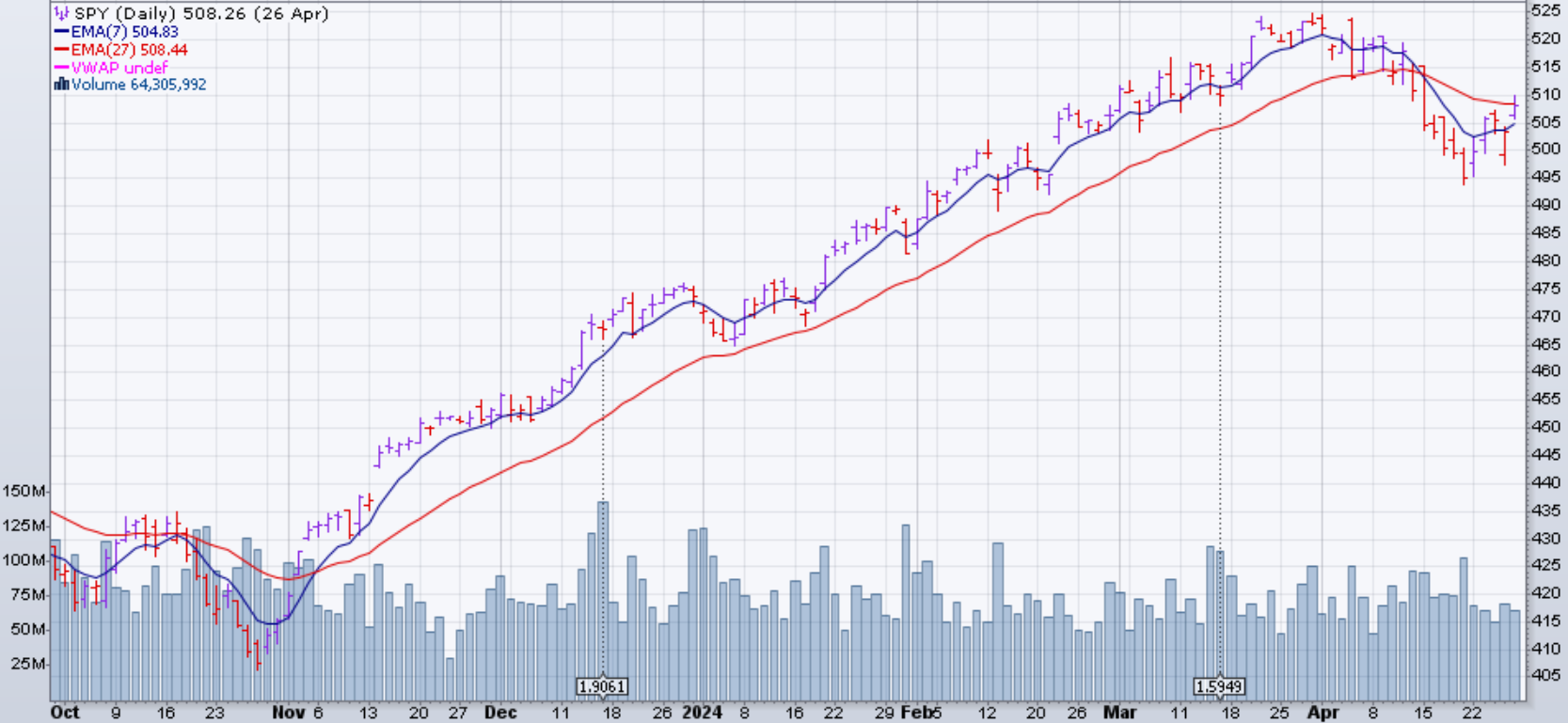This screenshot has height=723, width=1568.
Task: Click the 150M label on volume axis
Action: coord(24,491)
